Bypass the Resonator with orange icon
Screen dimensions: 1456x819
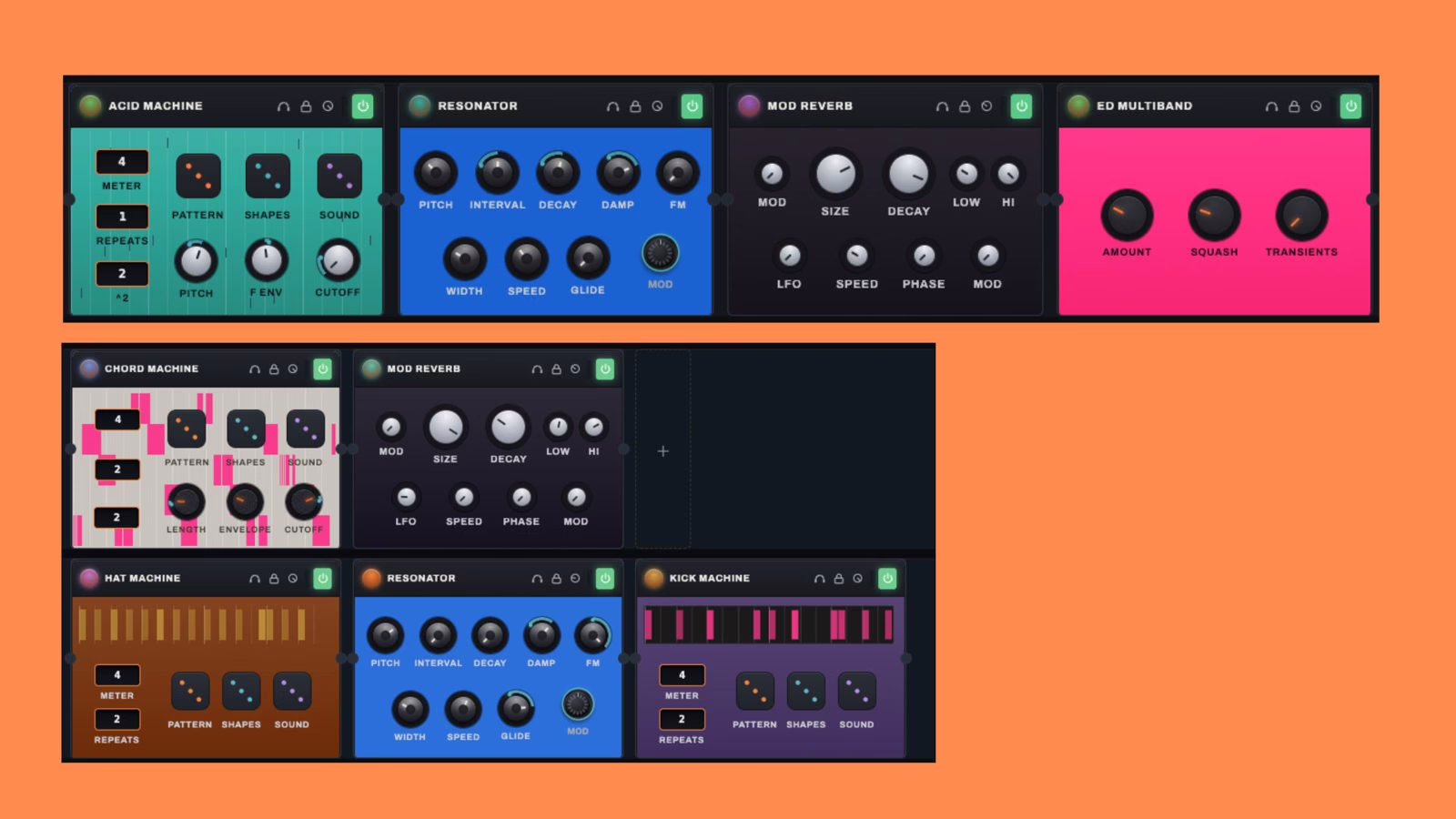[x=605, y=578]
